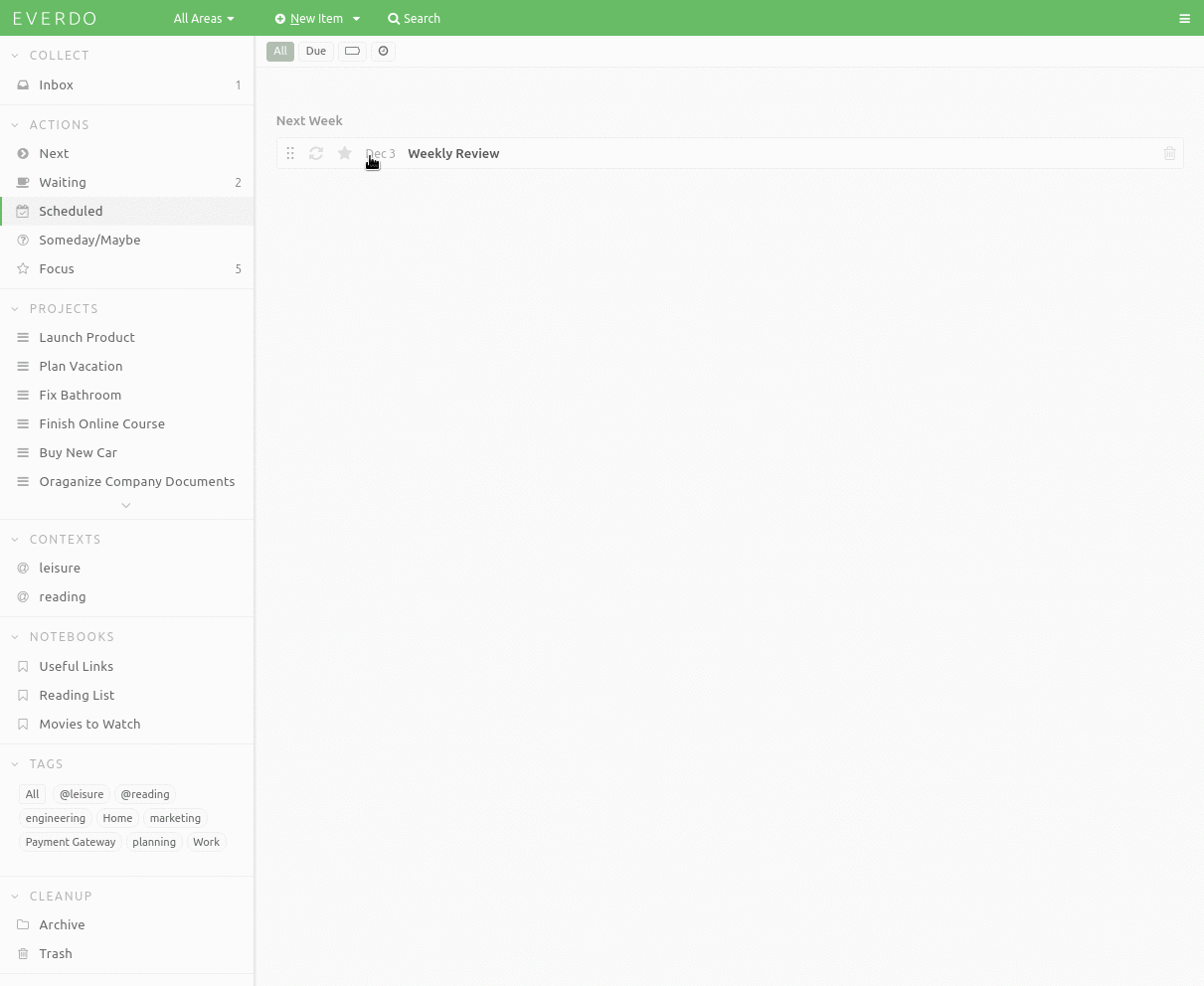The width and height of the screenshot is (1204, 986).
Task: Select the Inbox icon in the sidebar
Action: pyautogui.click(x=22, y=84)
